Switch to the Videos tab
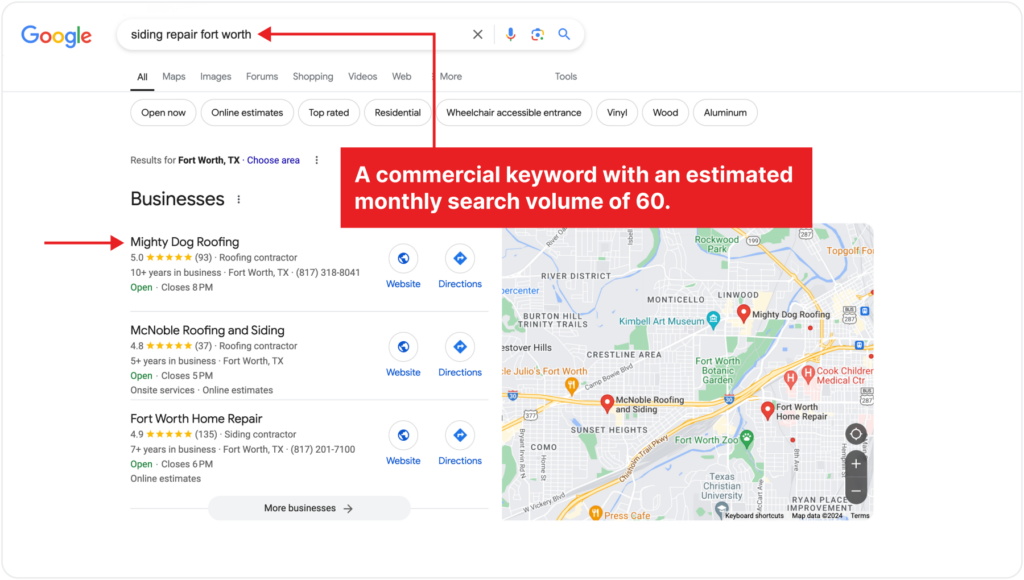The image size is (1024, 580). click(362, 76)
